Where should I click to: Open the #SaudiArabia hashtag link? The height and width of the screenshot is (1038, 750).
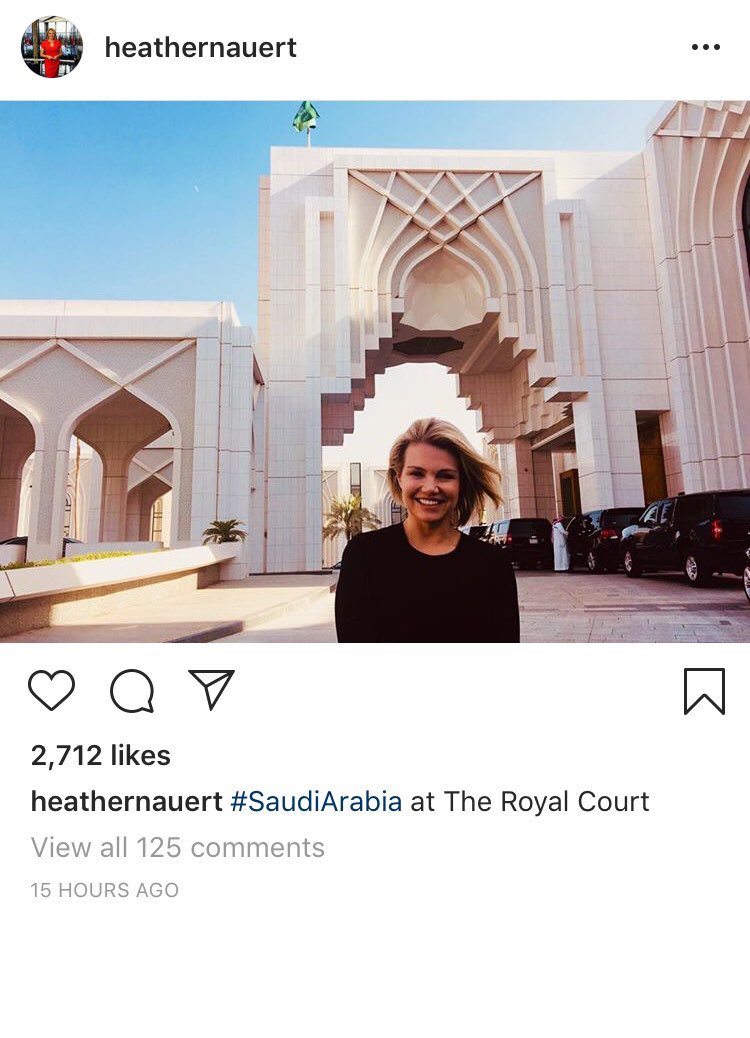point(316,802)
